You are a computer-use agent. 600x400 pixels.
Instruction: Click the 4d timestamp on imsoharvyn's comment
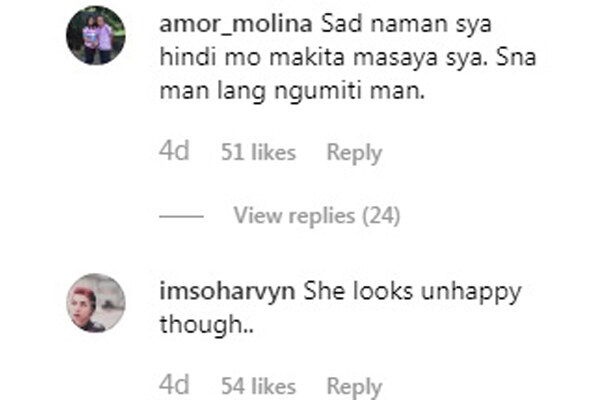click(x=174, y=384)
